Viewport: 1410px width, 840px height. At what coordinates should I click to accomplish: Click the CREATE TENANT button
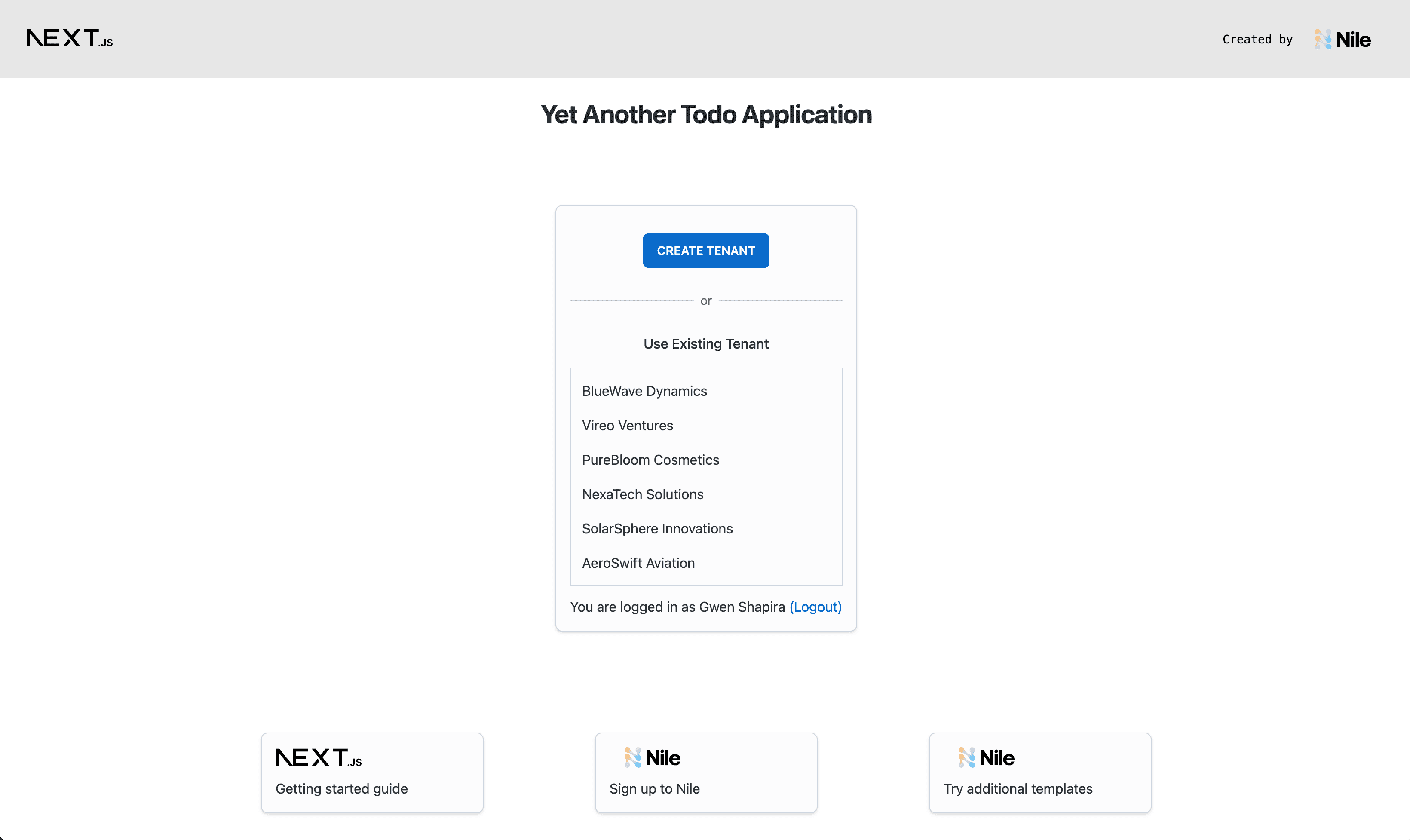pyautogui.click(x=706, y=250)
